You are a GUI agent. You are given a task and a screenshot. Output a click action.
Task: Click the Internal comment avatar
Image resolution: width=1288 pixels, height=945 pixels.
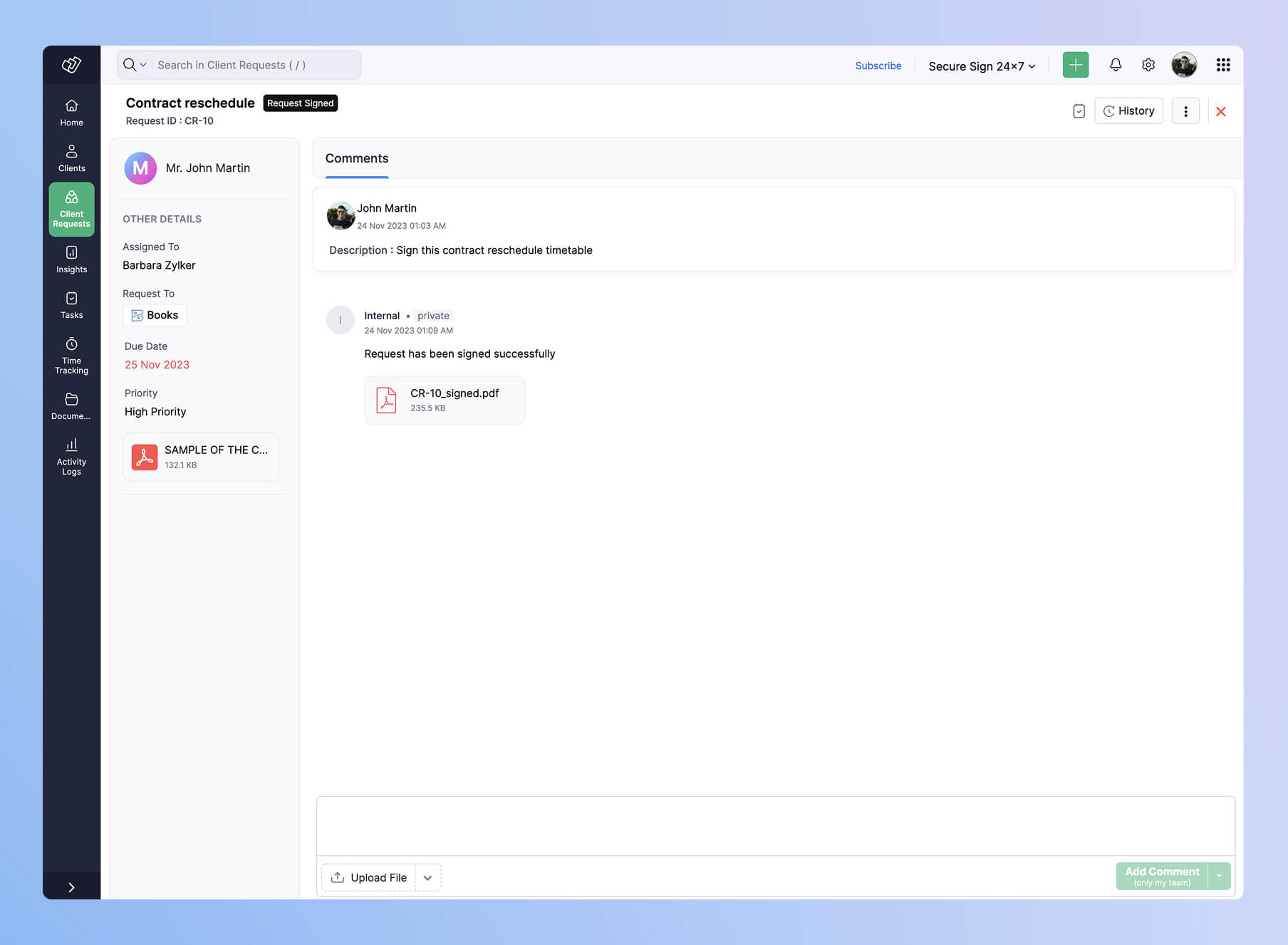click(340, 320)
